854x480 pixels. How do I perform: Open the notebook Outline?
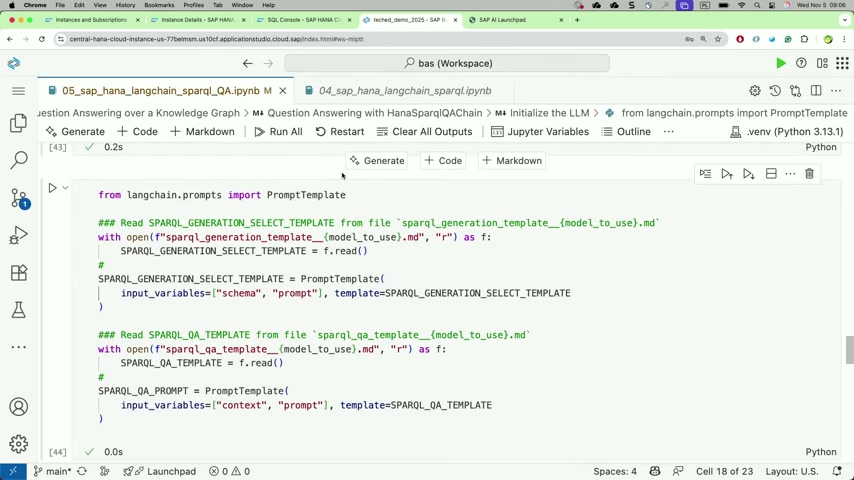coord(626,132)
